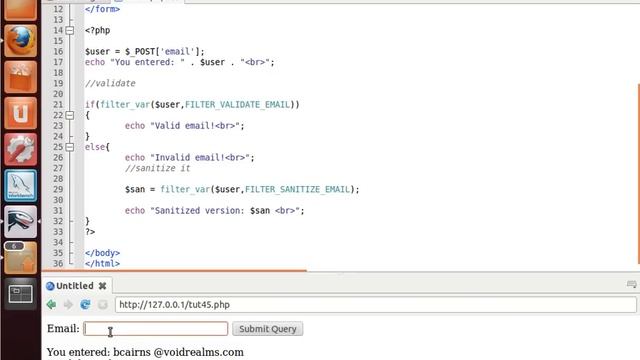Open MySQL Workbench dolphin icon
The image size is (640, 360).
pyautogui.click(x=20, y=186)
